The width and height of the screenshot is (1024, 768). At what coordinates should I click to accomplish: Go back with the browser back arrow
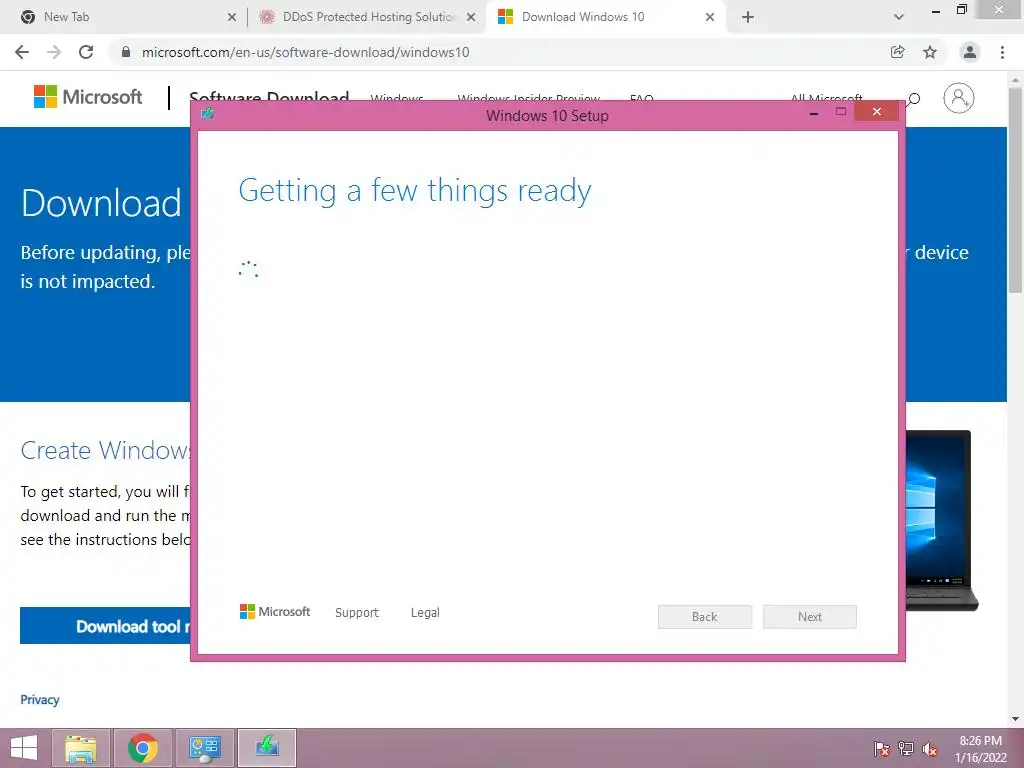coord(22,52)
